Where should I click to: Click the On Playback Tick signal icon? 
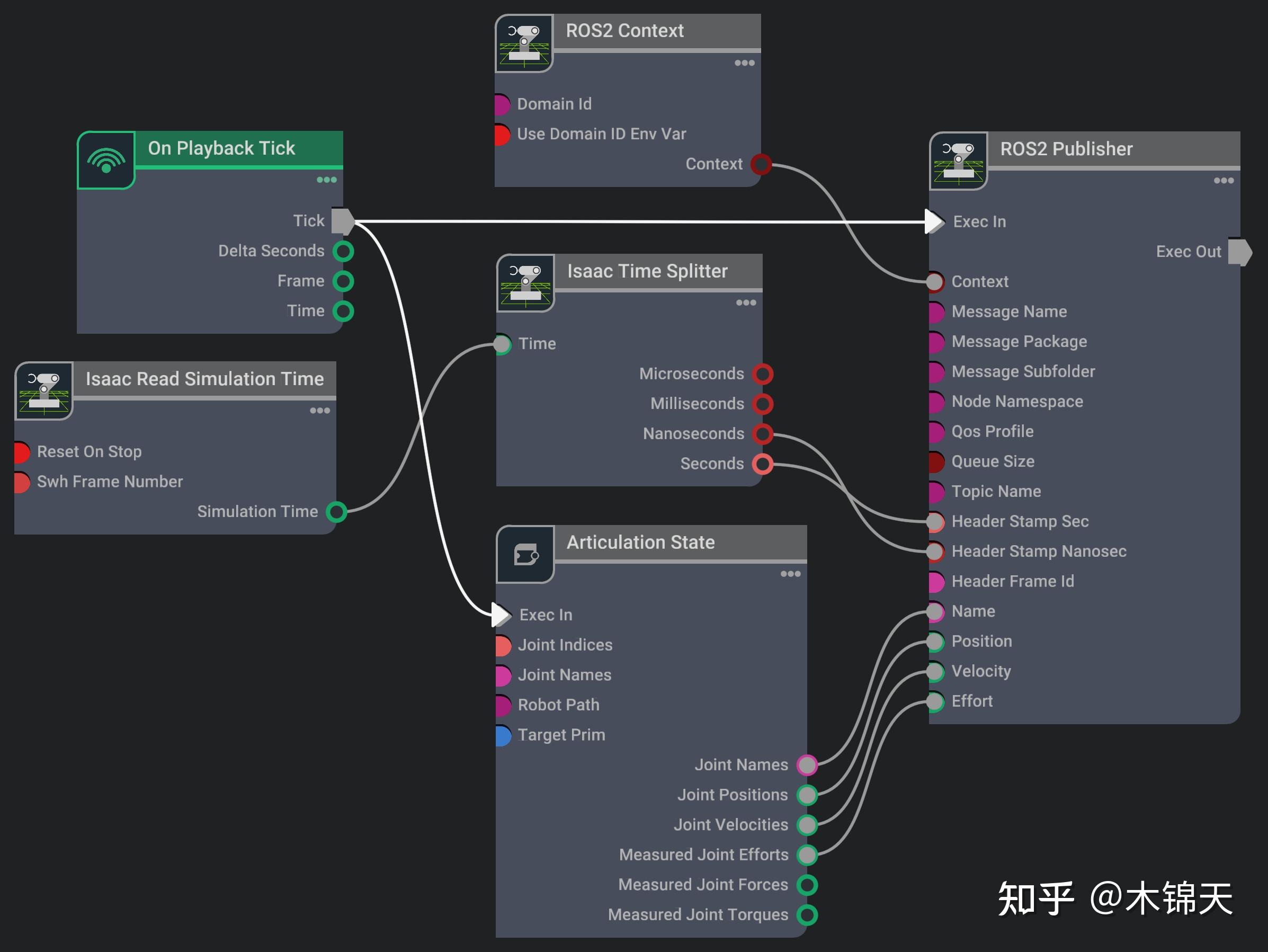(106, 161)
